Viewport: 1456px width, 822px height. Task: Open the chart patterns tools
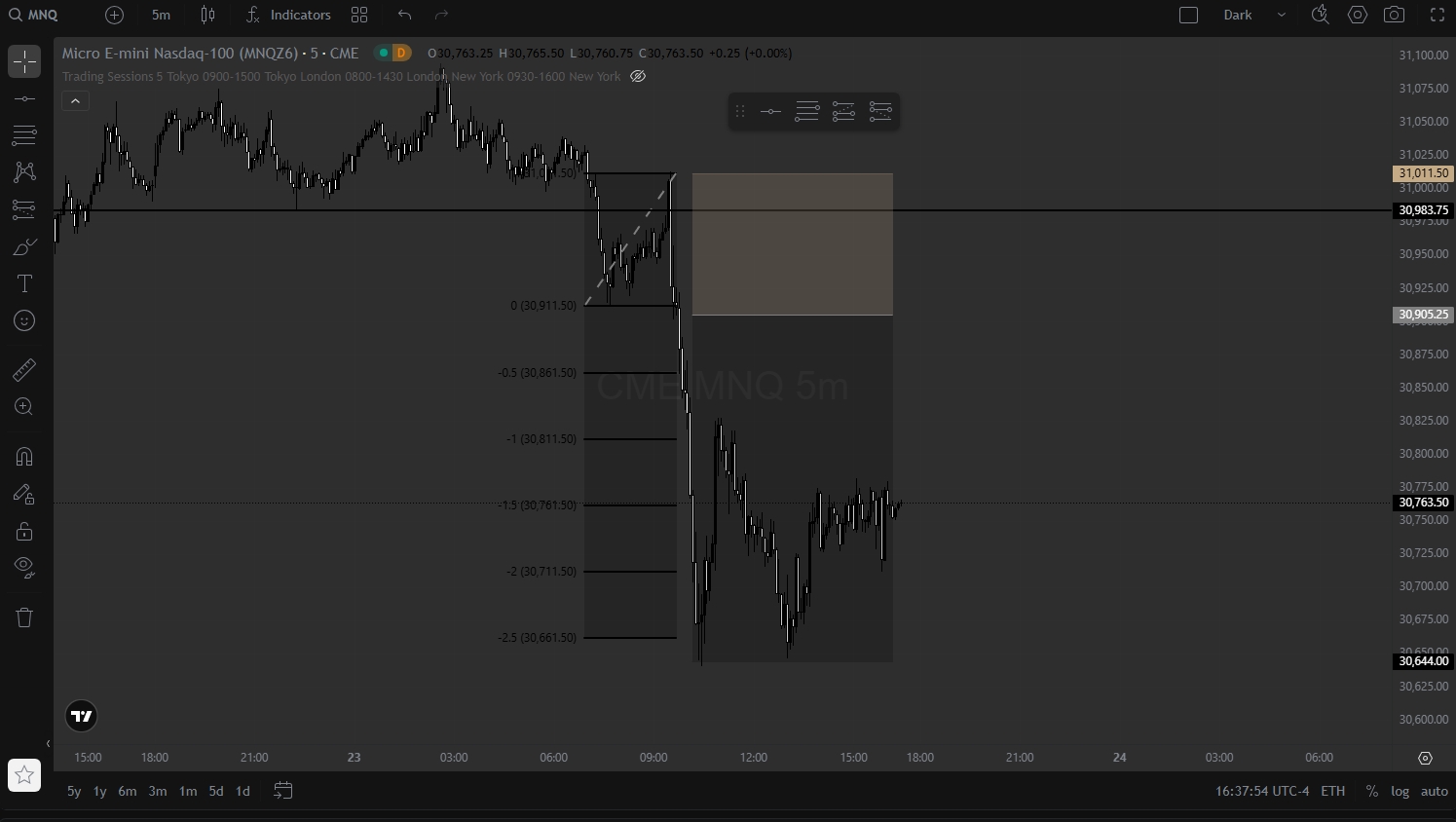pos(24,171)
